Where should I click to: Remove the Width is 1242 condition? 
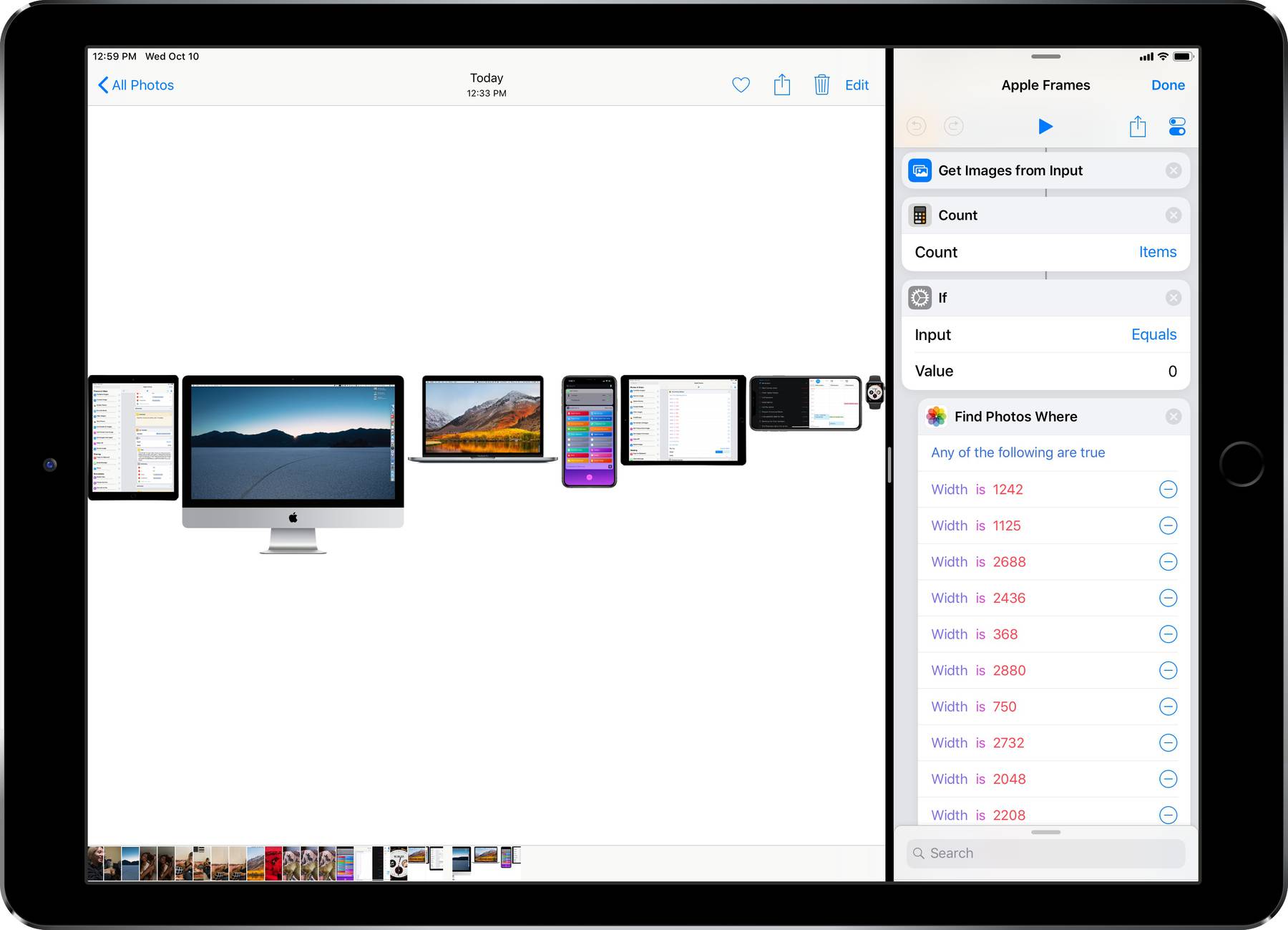pyautogui.click(x=1168, y=489)
